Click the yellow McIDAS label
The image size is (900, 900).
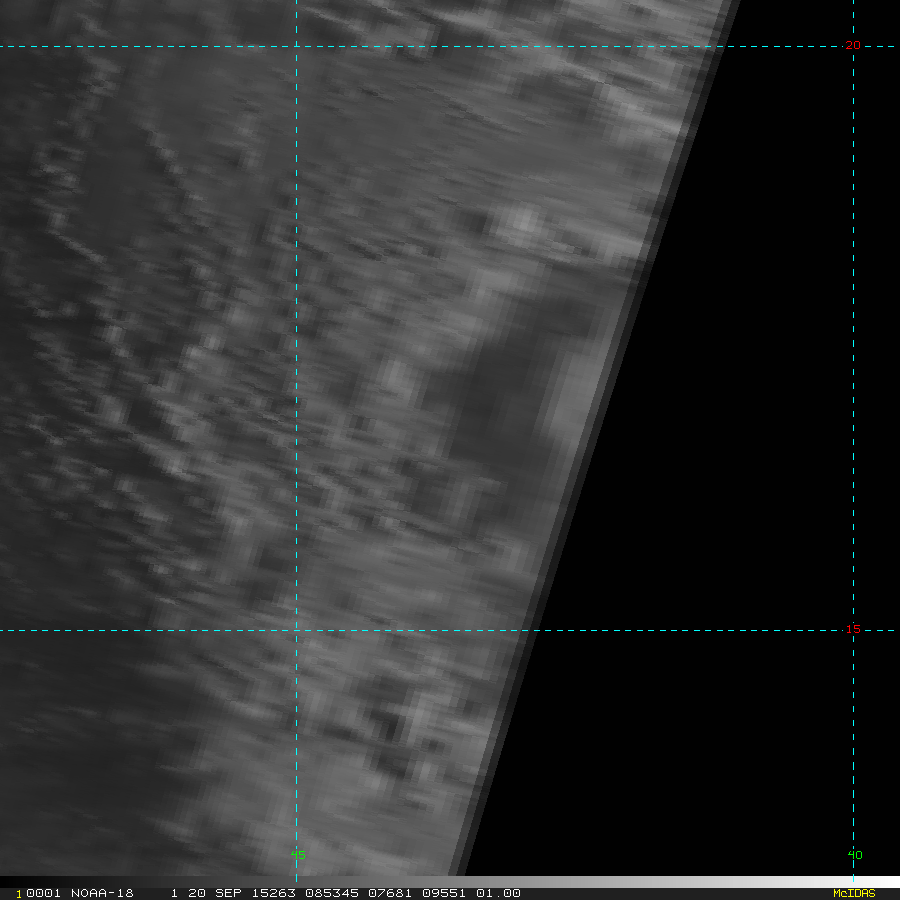coord(853,893)
